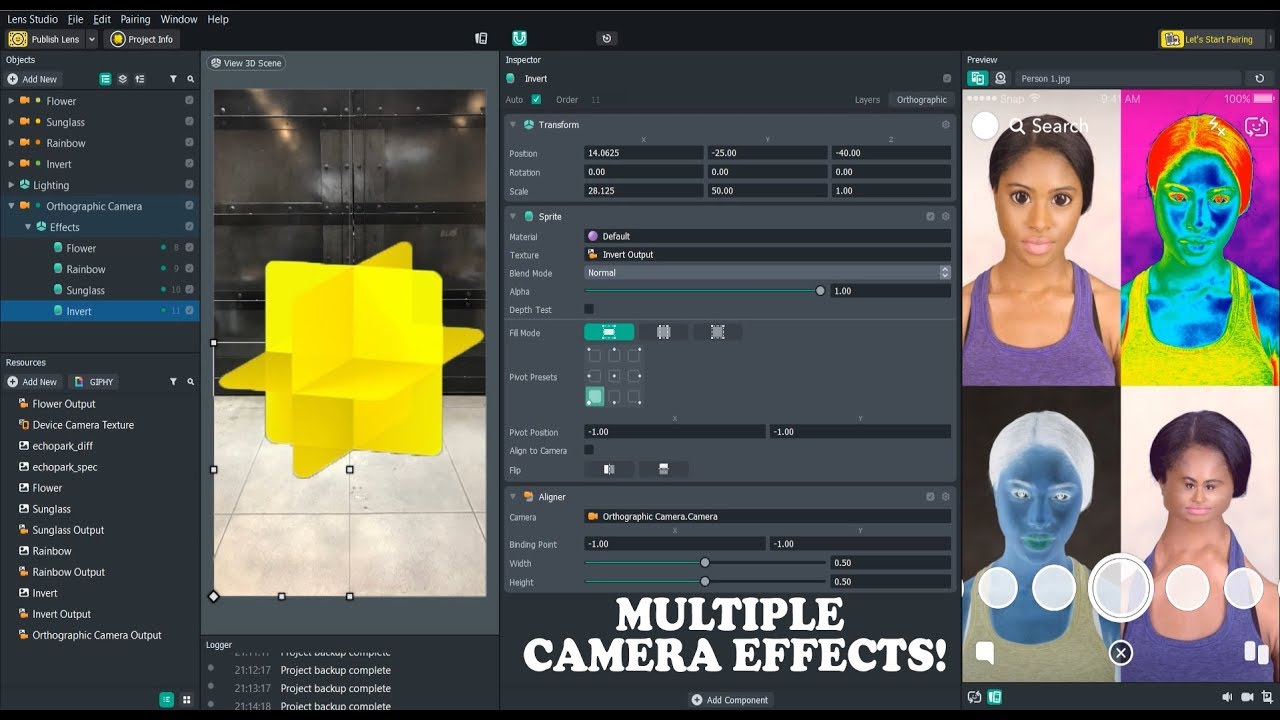
Task: Click Let's Start Pairing button
Action: click(x=1210, y=39)
